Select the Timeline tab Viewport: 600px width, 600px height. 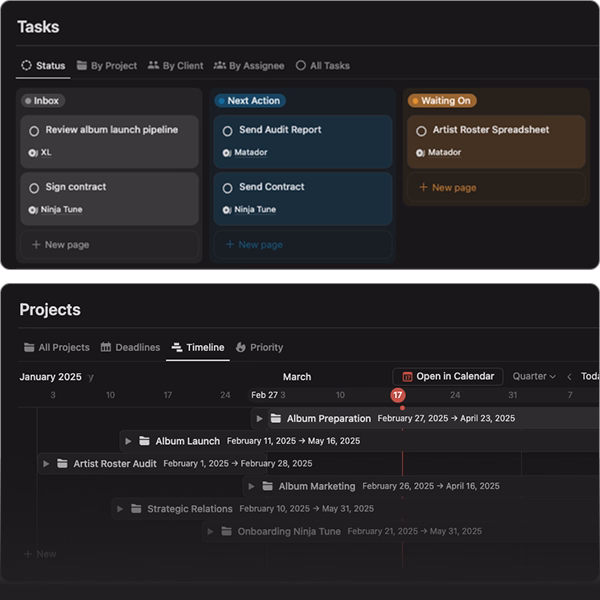(x=198, y=347)
